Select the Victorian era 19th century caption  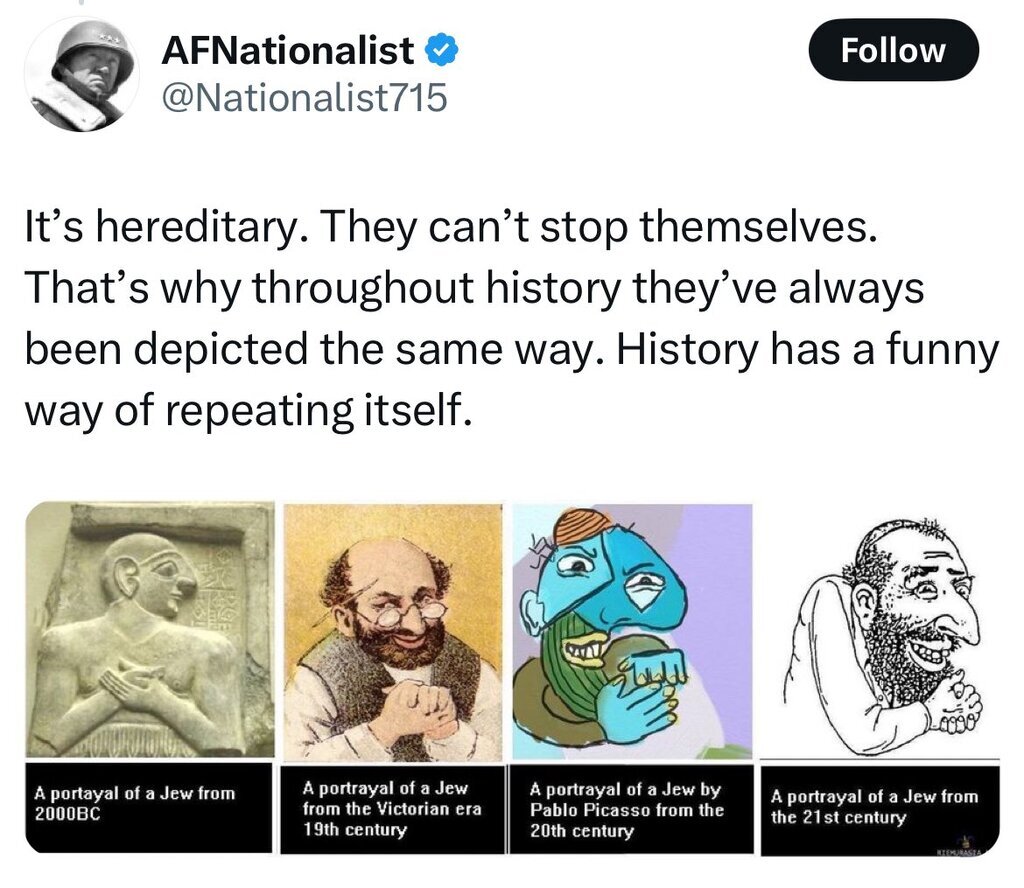[392, 809]
